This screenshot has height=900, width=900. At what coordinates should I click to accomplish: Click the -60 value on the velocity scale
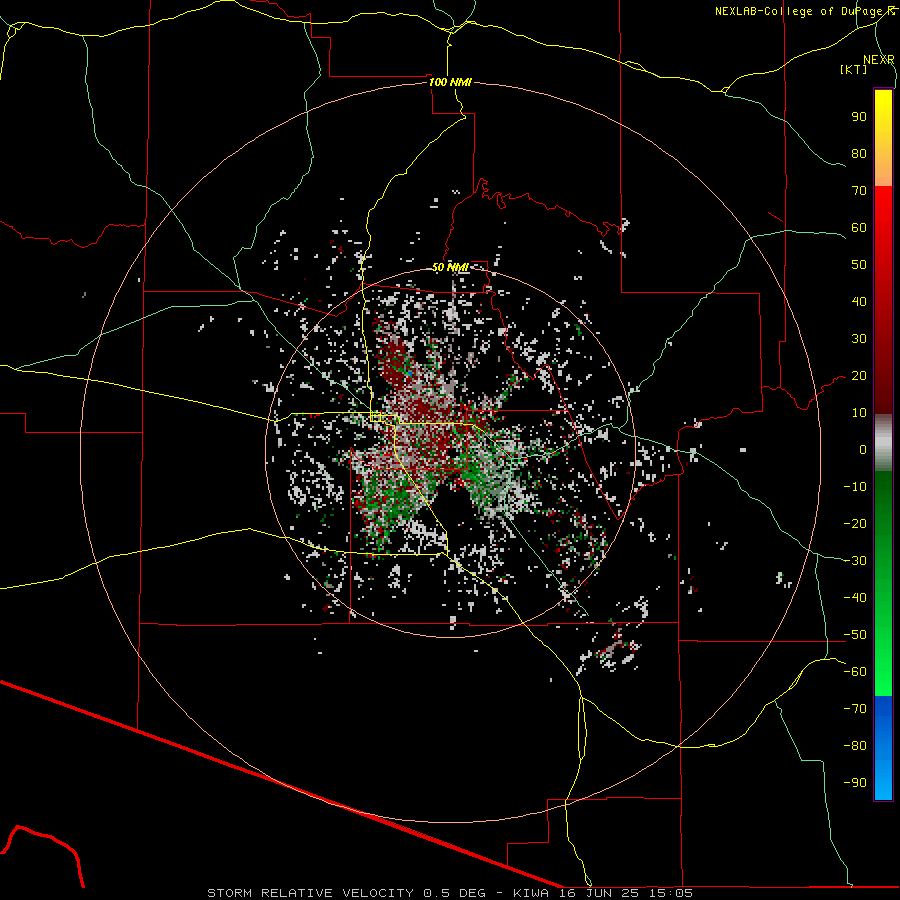point(855,672)
